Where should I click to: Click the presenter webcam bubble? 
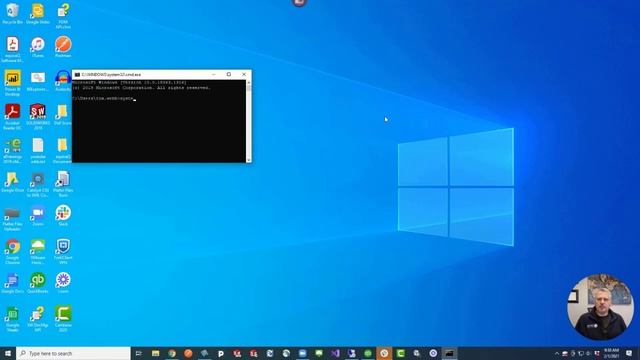[x=600, y=307]
